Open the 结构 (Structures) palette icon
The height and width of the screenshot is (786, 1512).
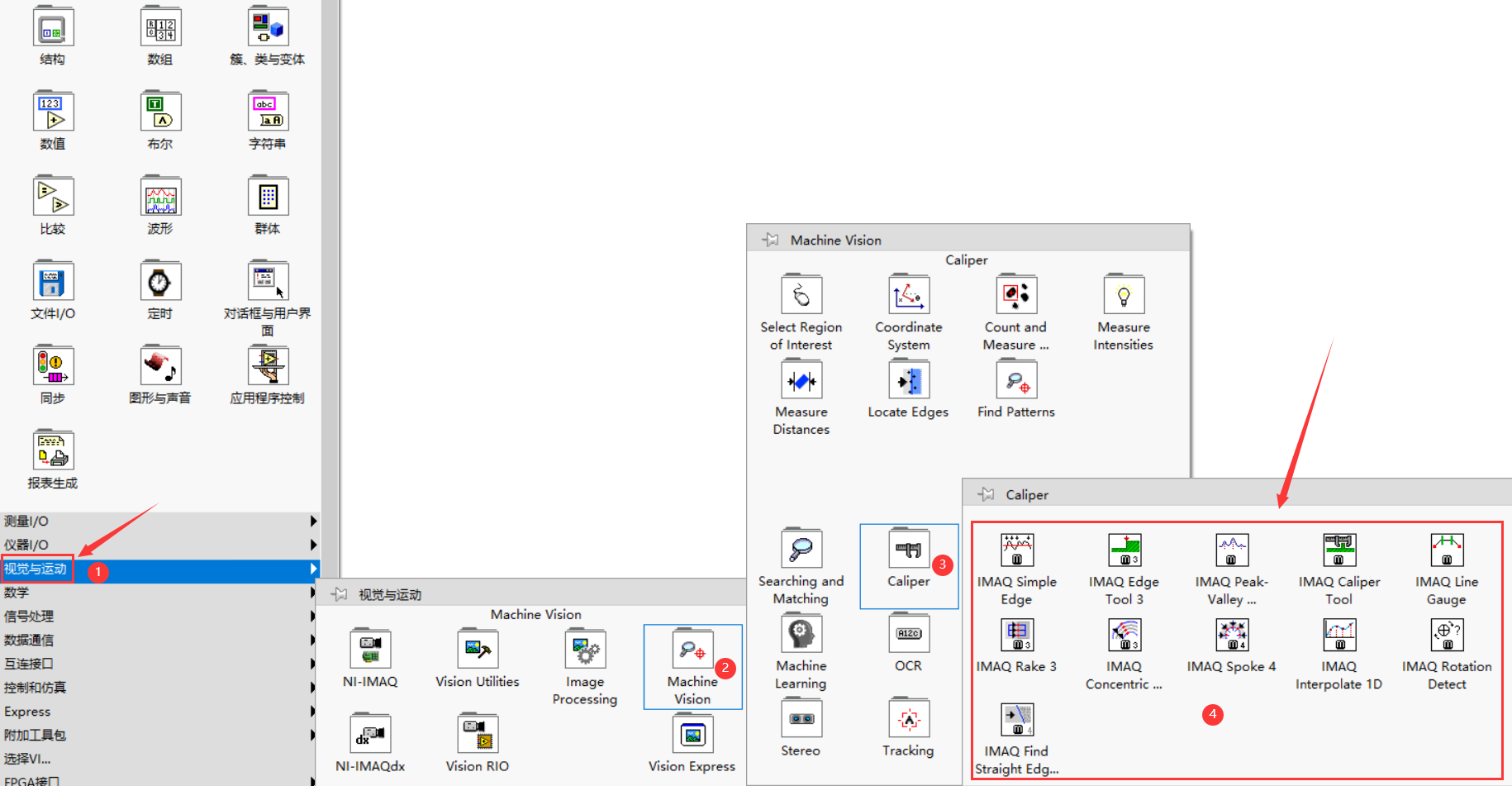tap(53, 27)
